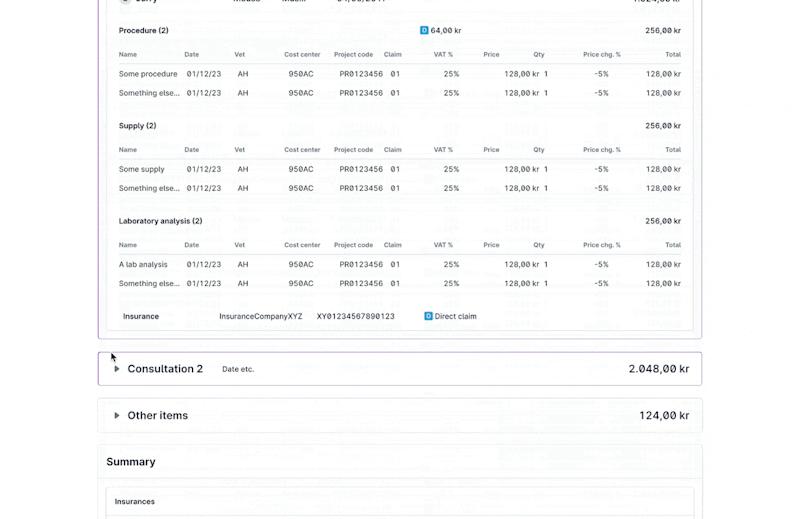This screenshot has width=800, height=519.
Task: Click the Other items title
Action: coord(158,415)
